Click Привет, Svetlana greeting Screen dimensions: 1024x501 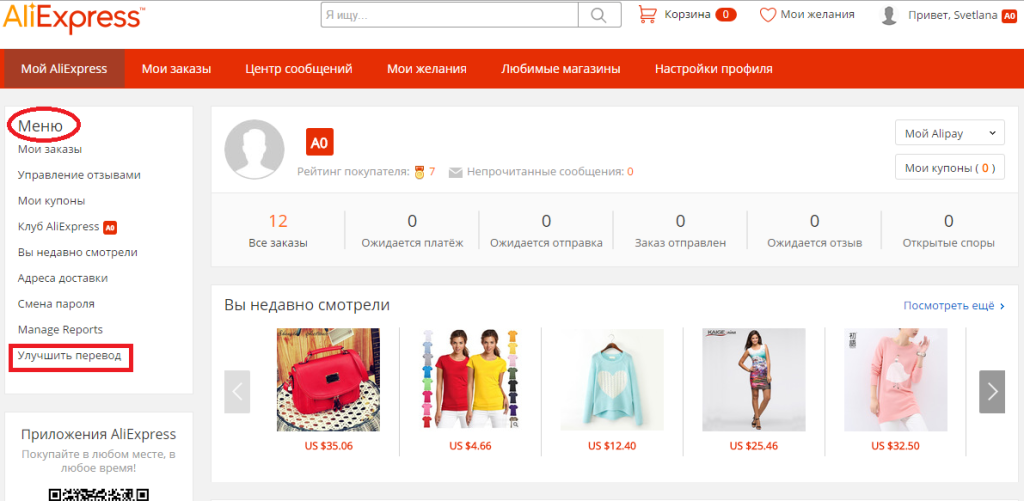(x=952, y=15)
